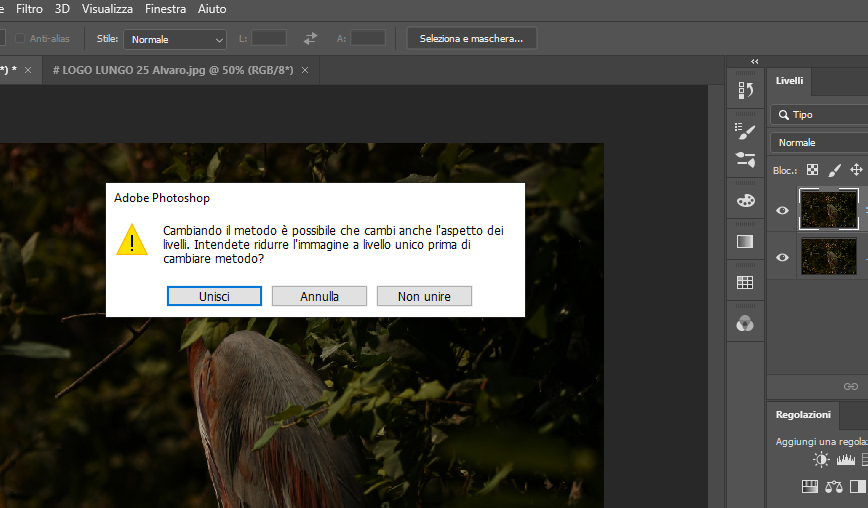Open the Normale blend mode dropdown in Livelli
868x508 pixels.
click(x=819, y=142)
